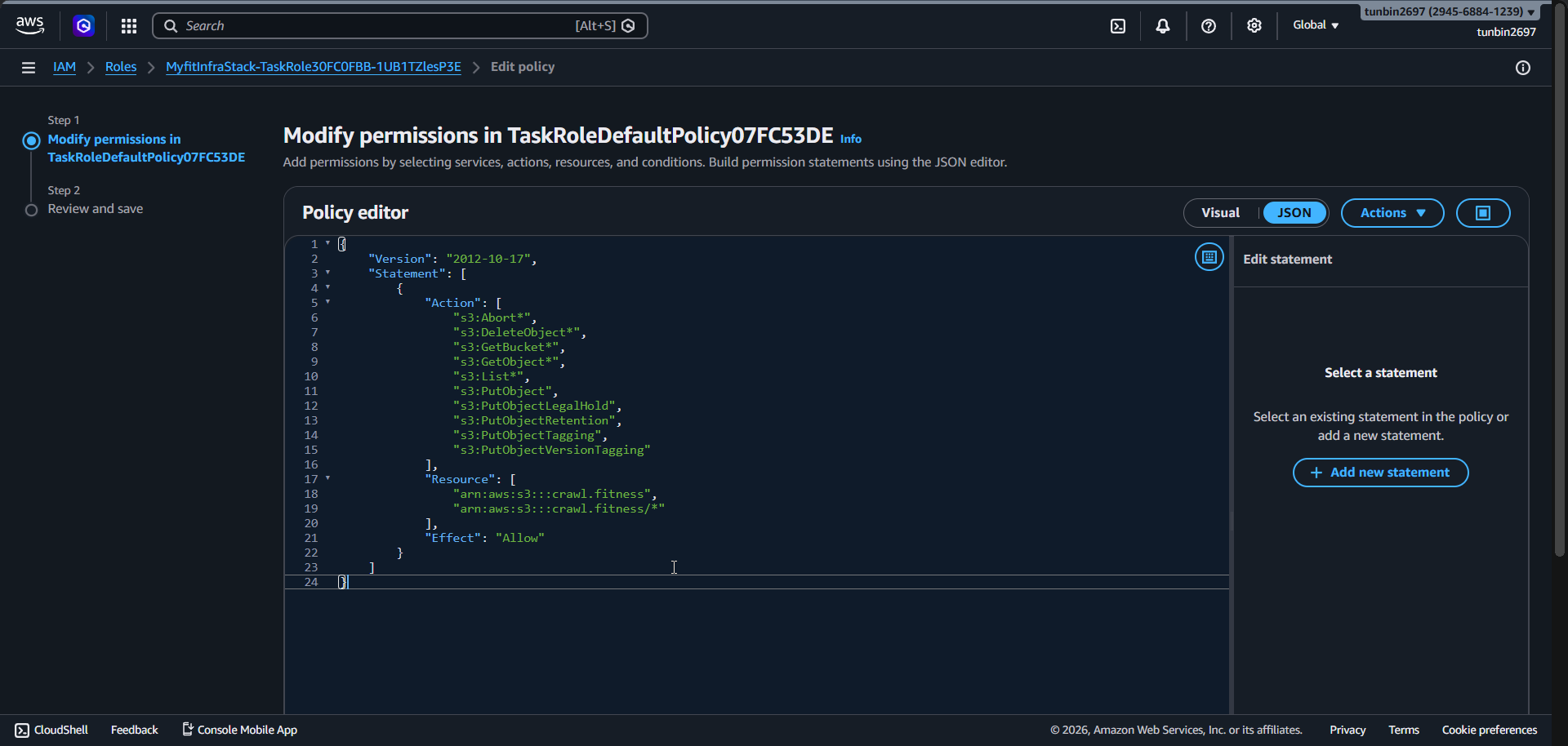Open the navigation hamburger menu

click(x=28, y=67)
